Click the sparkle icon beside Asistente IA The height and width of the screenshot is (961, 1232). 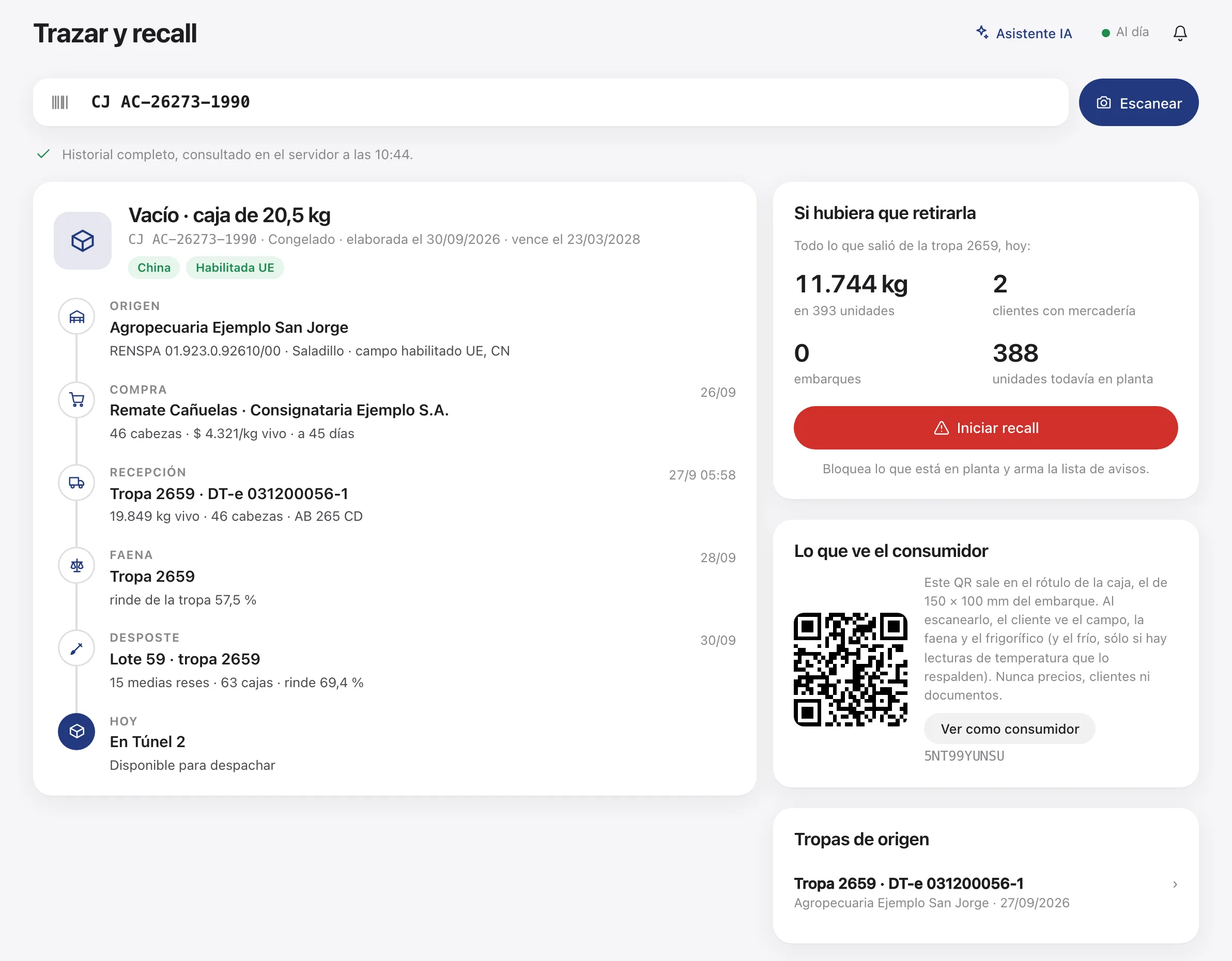[x=982, y=32]
